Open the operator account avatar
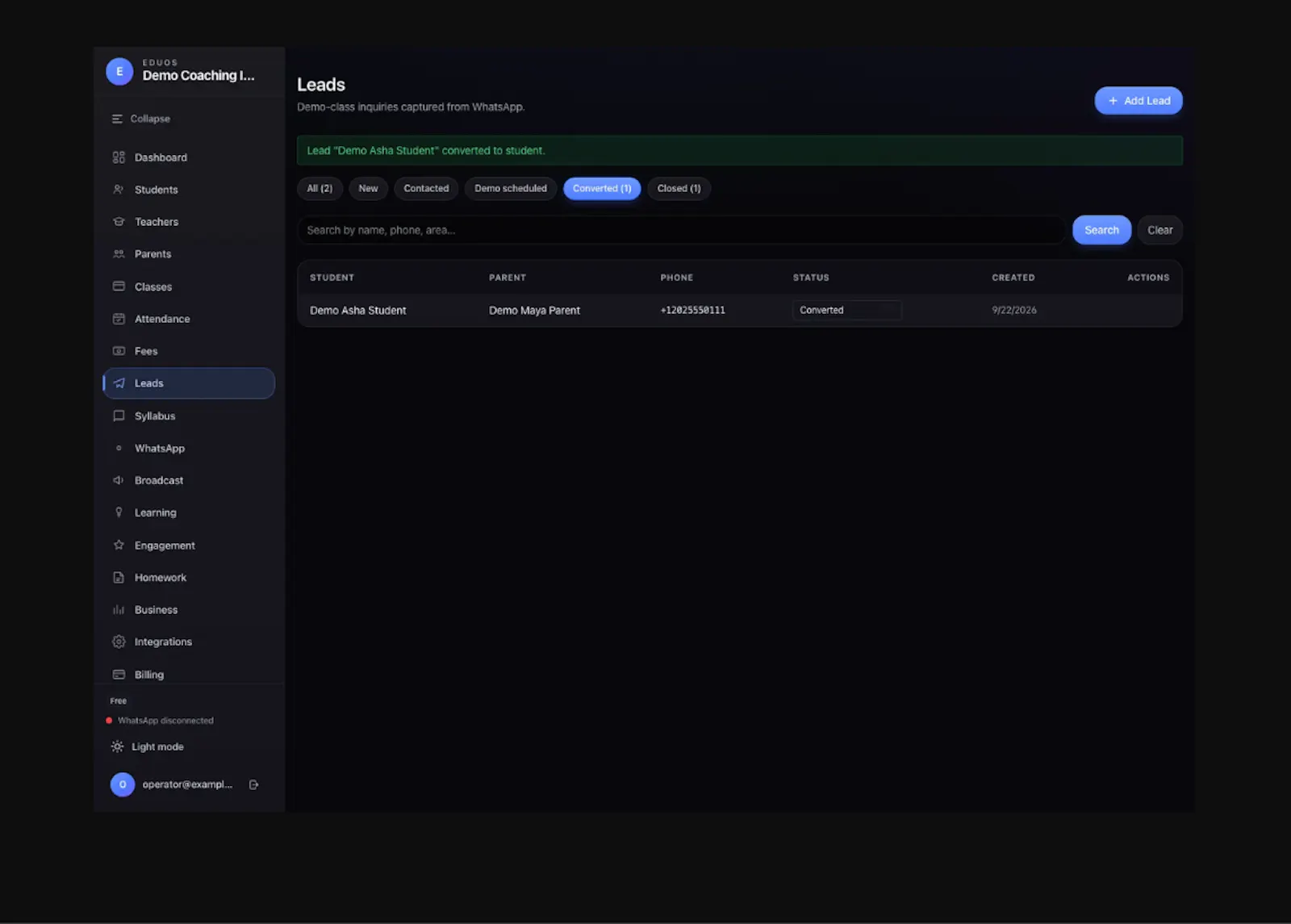This screenshot has height=924, width=1291. pyautogui.click(x=123, y=784)
